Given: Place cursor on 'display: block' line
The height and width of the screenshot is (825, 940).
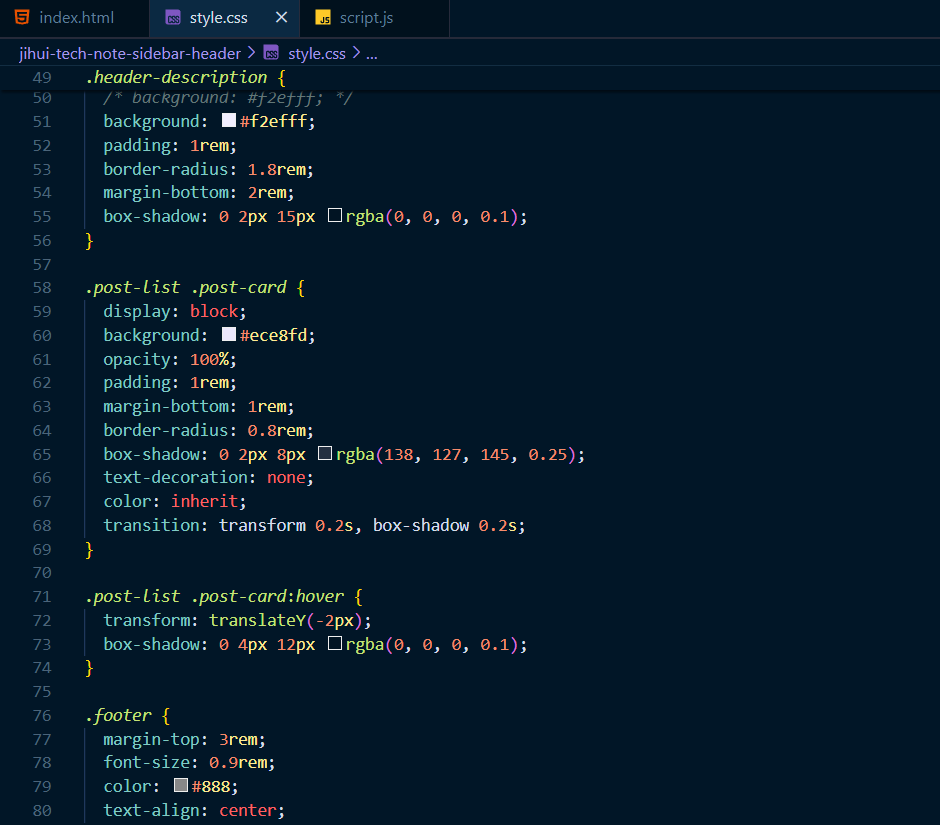Looking at the screenshot, I should point(174,311).
